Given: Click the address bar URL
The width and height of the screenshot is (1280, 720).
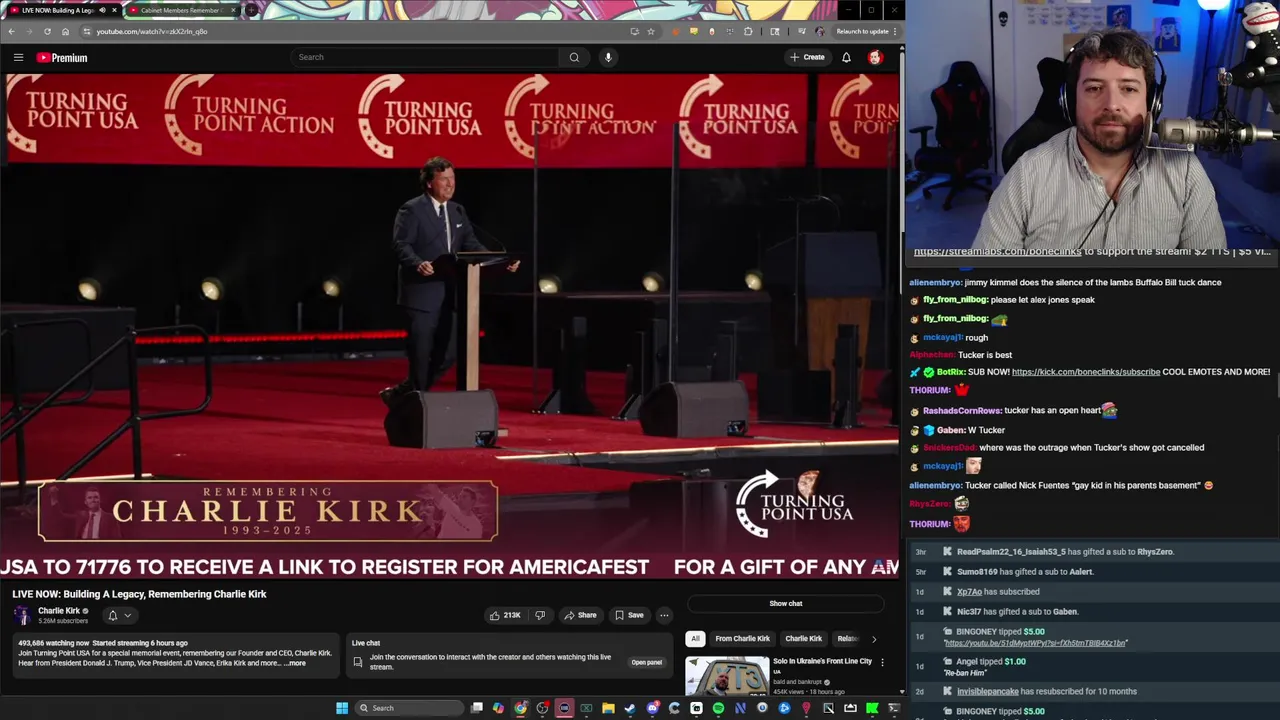Looking at the screenshot, I should pyautogui.click(x=152, y=31).
